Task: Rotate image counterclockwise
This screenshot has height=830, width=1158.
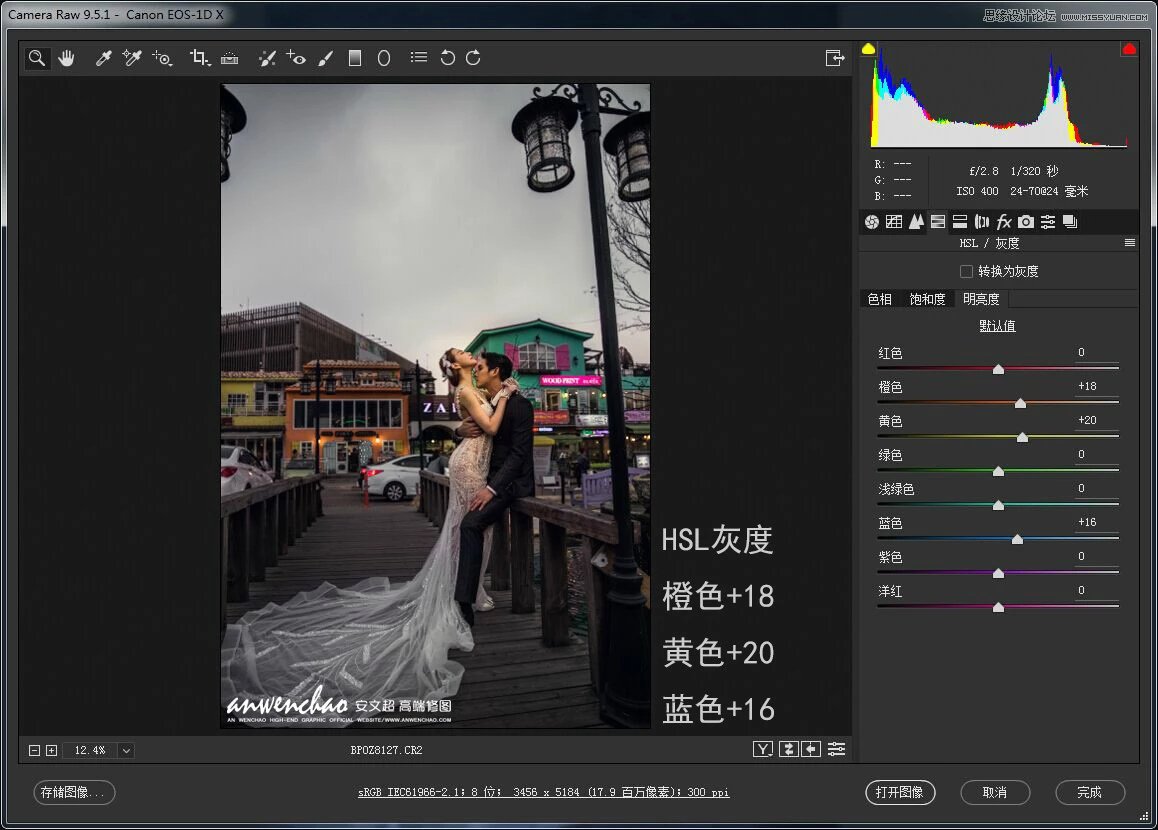Action: coord(448,58)
